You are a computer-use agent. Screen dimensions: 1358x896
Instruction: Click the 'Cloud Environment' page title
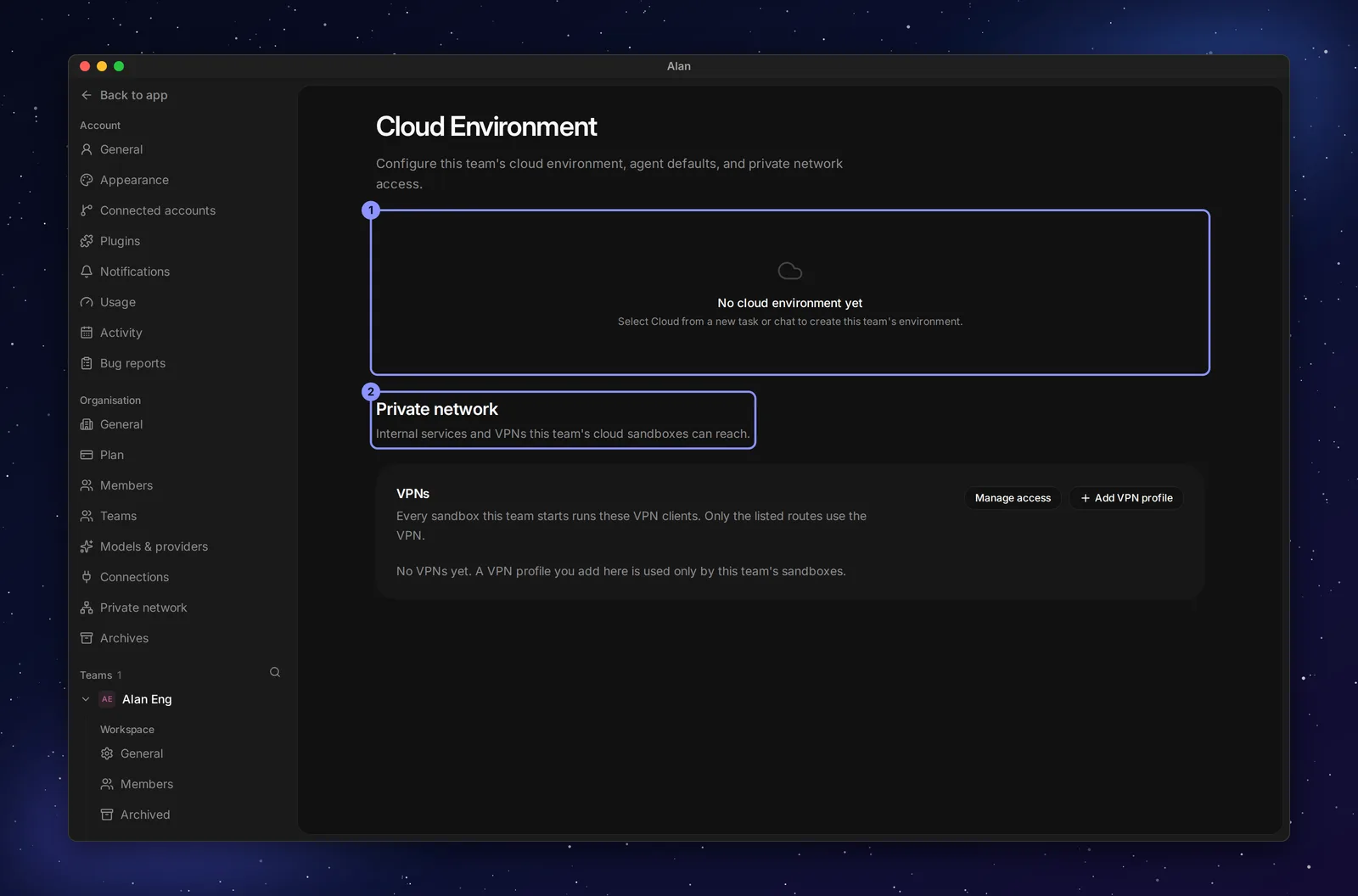pos(486,126)
